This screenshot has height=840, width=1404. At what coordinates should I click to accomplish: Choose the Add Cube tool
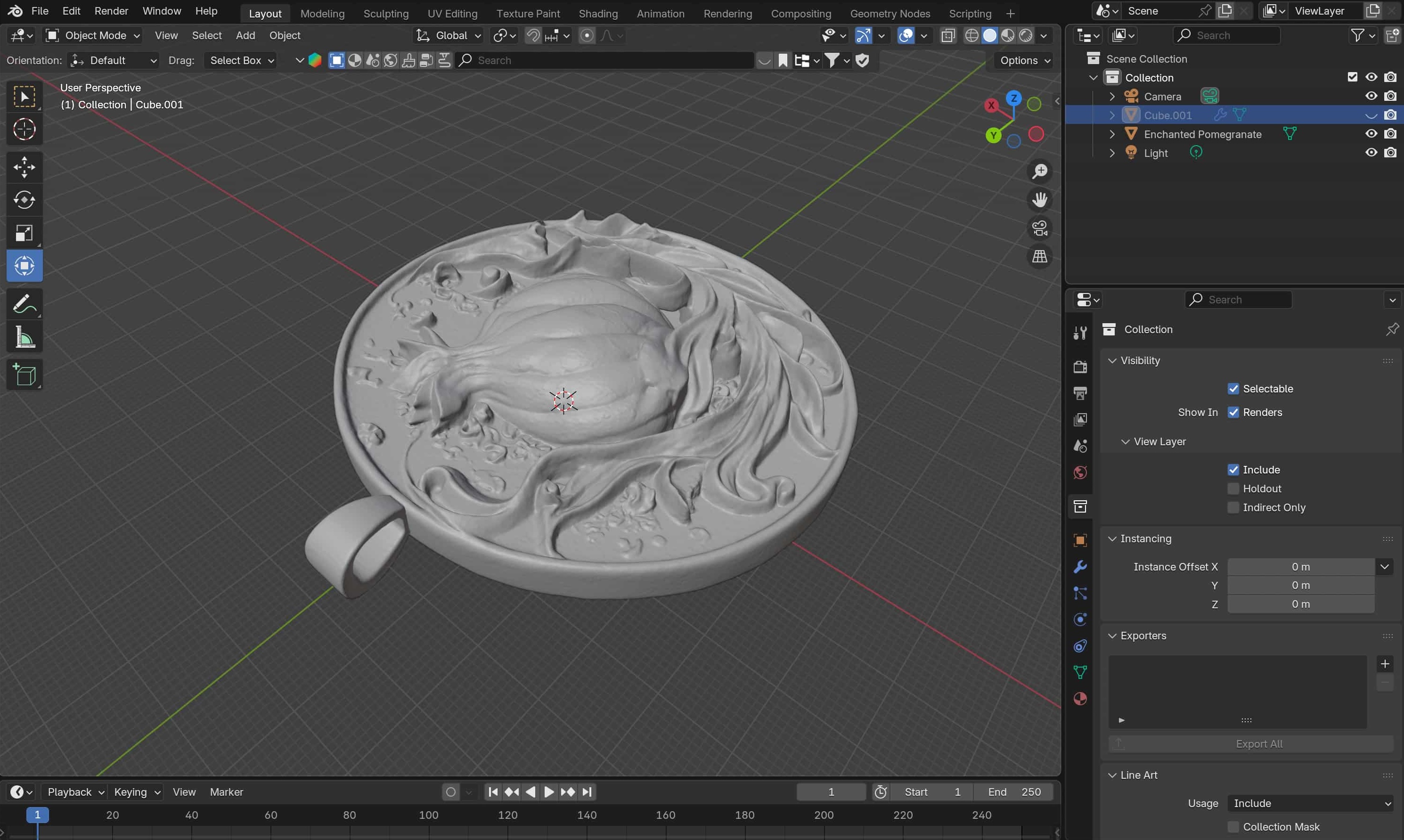tap(24, 375)
